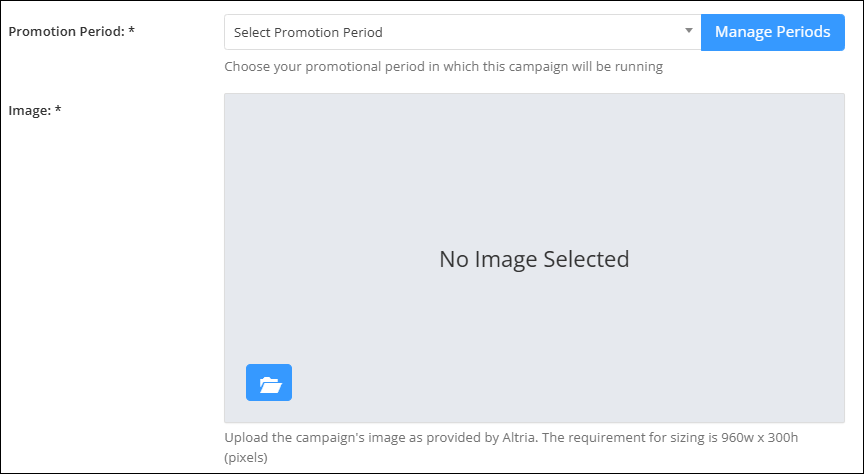The width and height of the screenshot is (864, 474).
Task: Click the folder-open browse image icon
Action: pyautogui.click(x=269, y=383)
